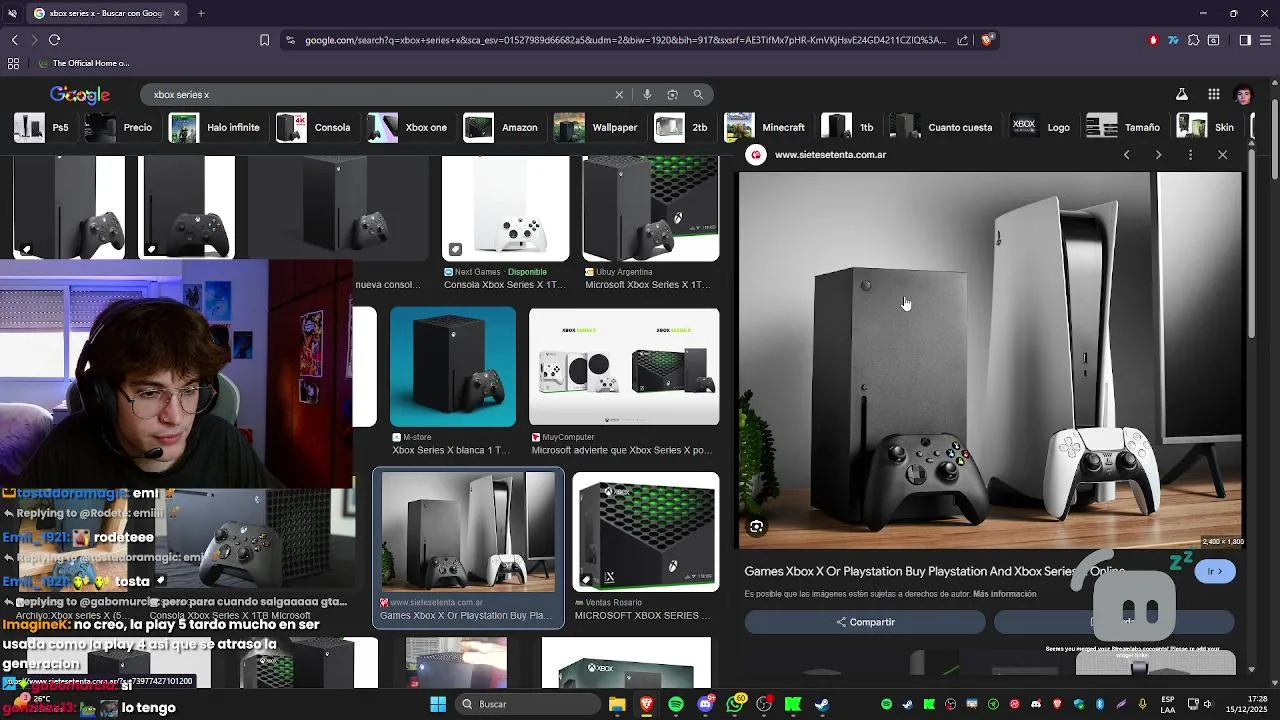Submit the search with the magnifier icon
The width and height of the screenshot is (1280, 720).
[x=698, y=94]
